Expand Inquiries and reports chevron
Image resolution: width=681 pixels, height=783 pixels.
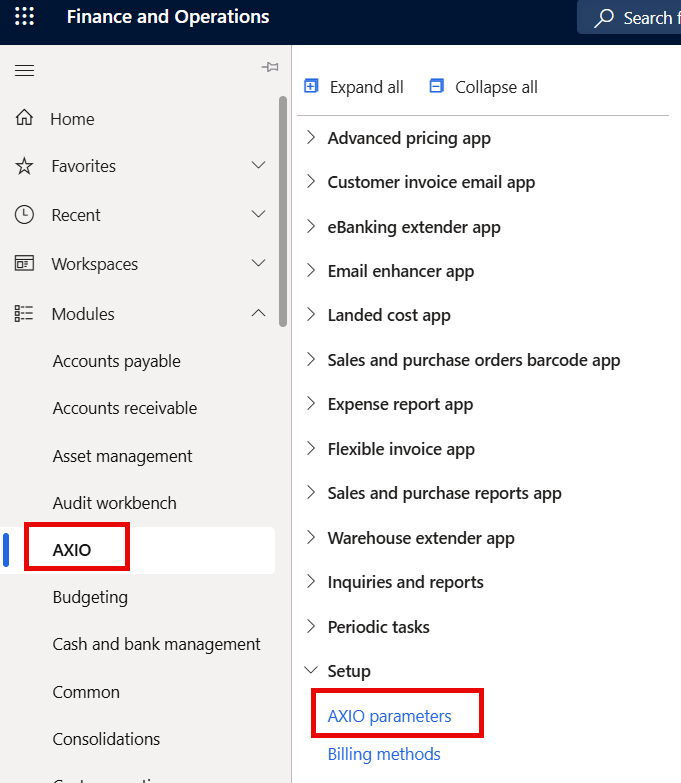pyautogui.click(x=311, y=581)
